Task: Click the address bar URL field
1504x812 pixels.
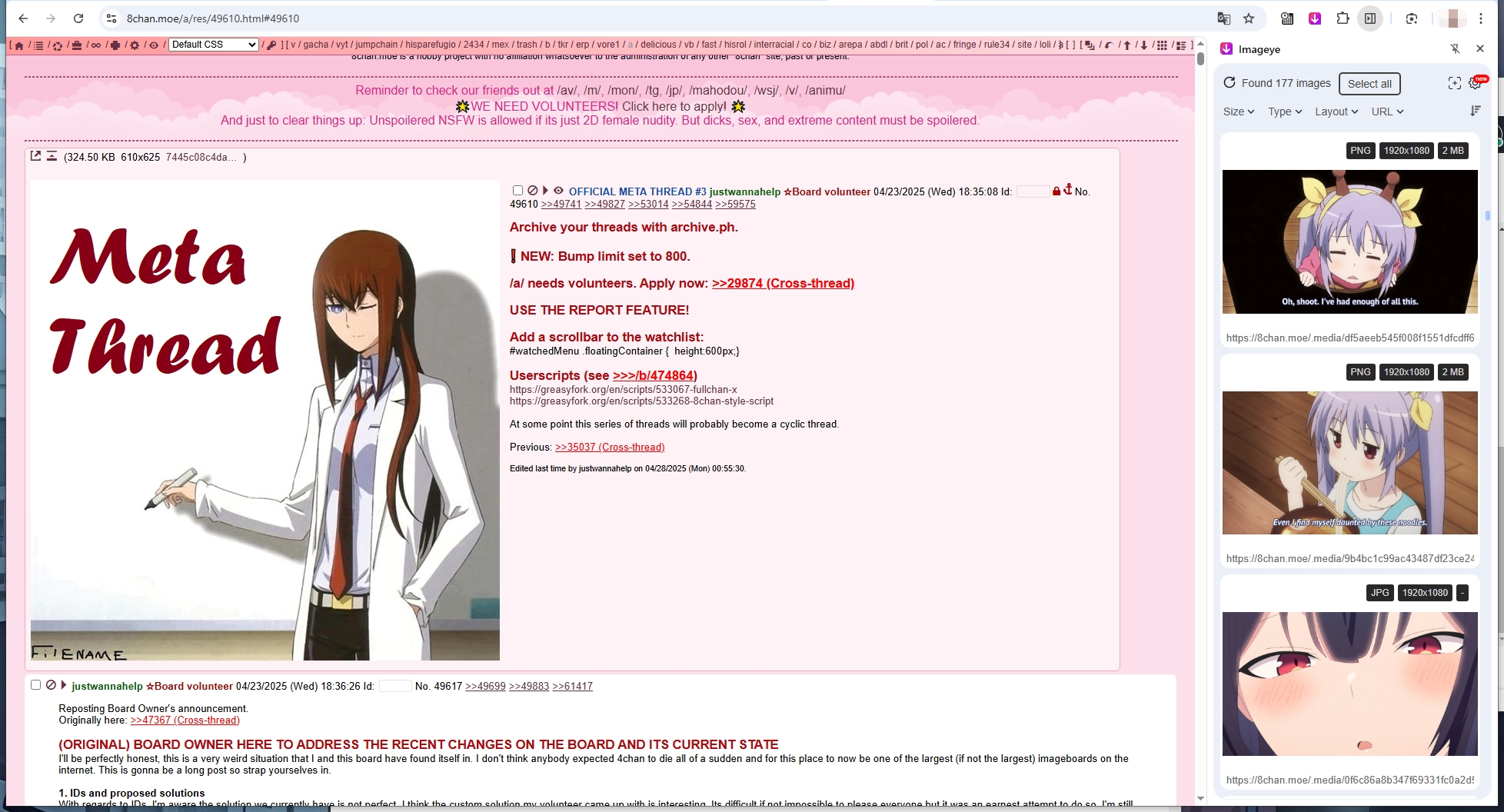Action: [x=661, y=18]
